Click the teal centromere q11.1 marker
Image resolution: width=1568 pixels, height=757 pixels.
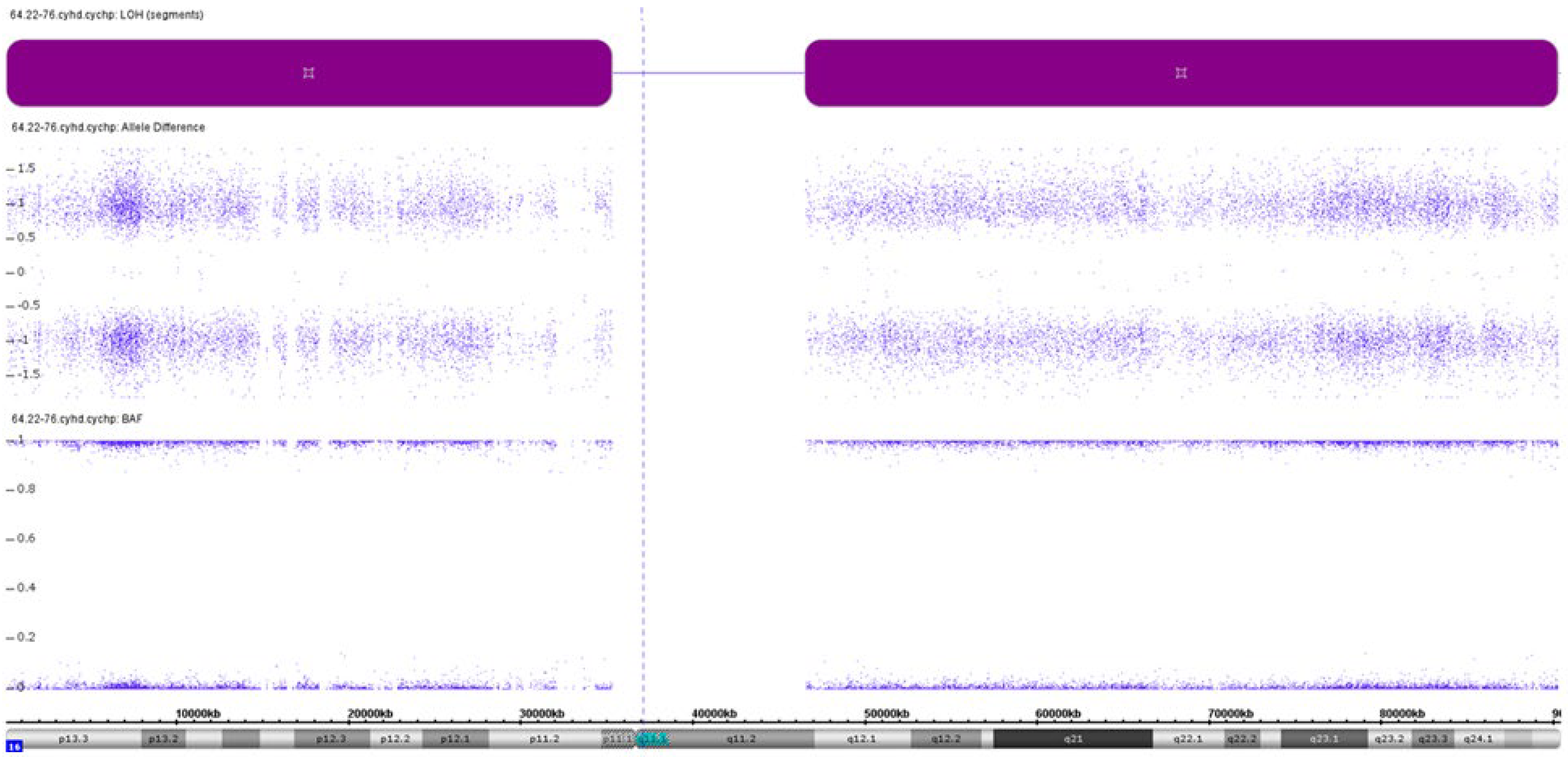click(652, 739)
